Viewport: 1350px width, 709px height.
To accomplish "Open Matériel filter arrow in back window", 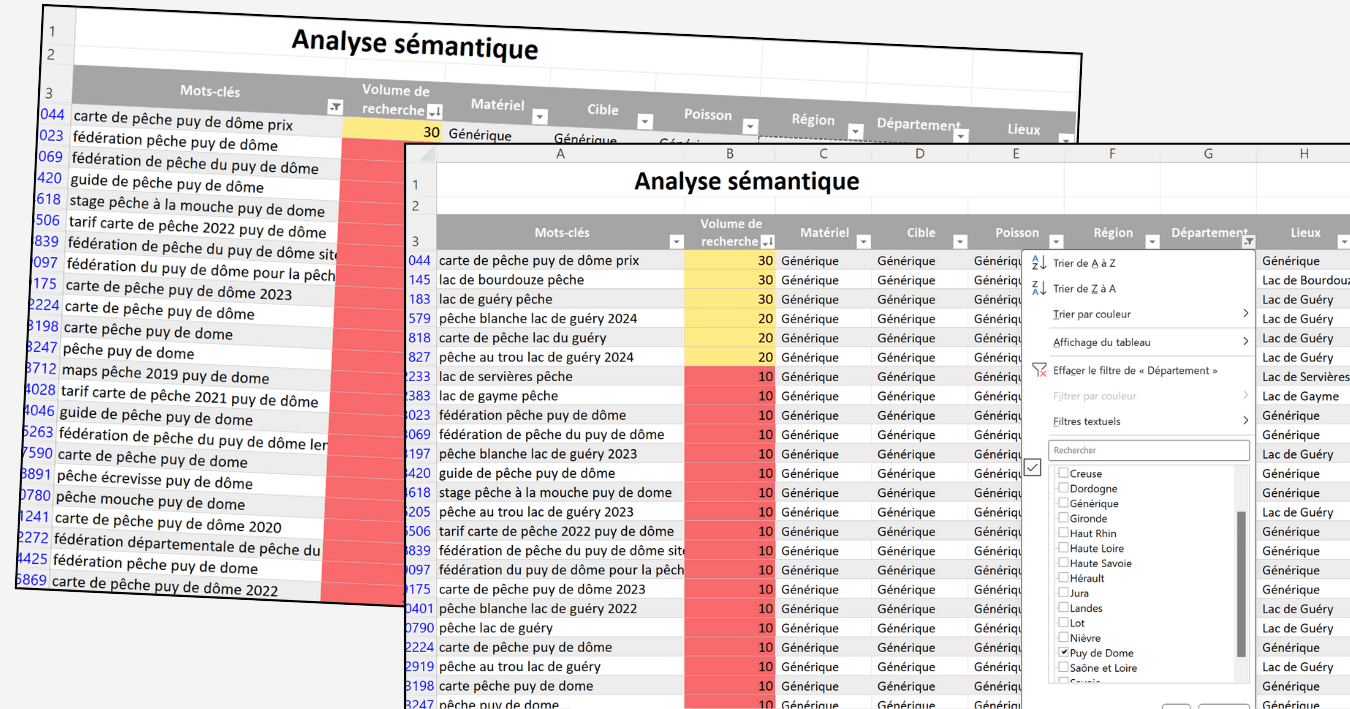I will tap(539, 115).
